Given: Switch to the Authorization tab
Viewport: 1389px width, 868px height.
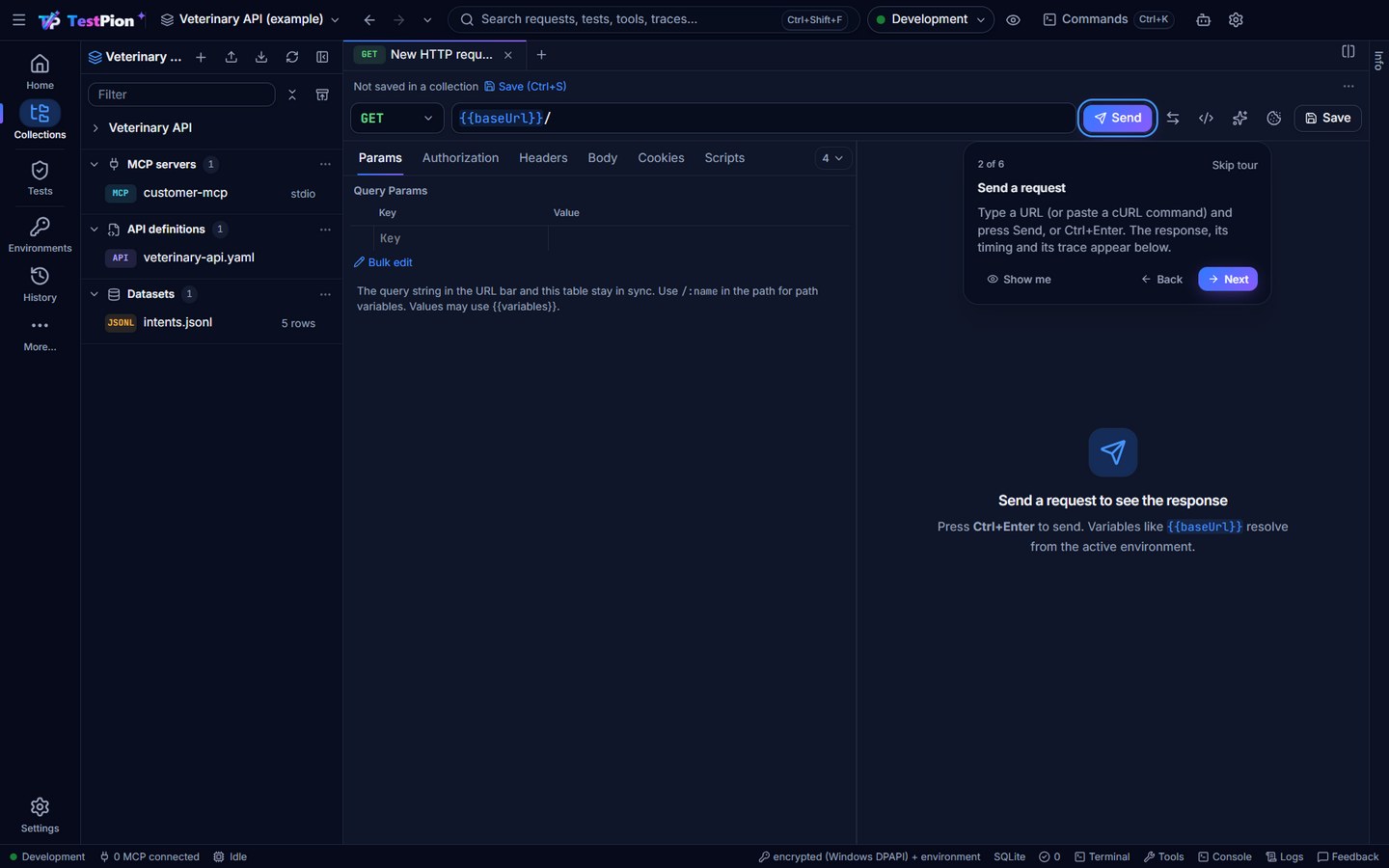Looking at the screenshot, I should (460, 158).
